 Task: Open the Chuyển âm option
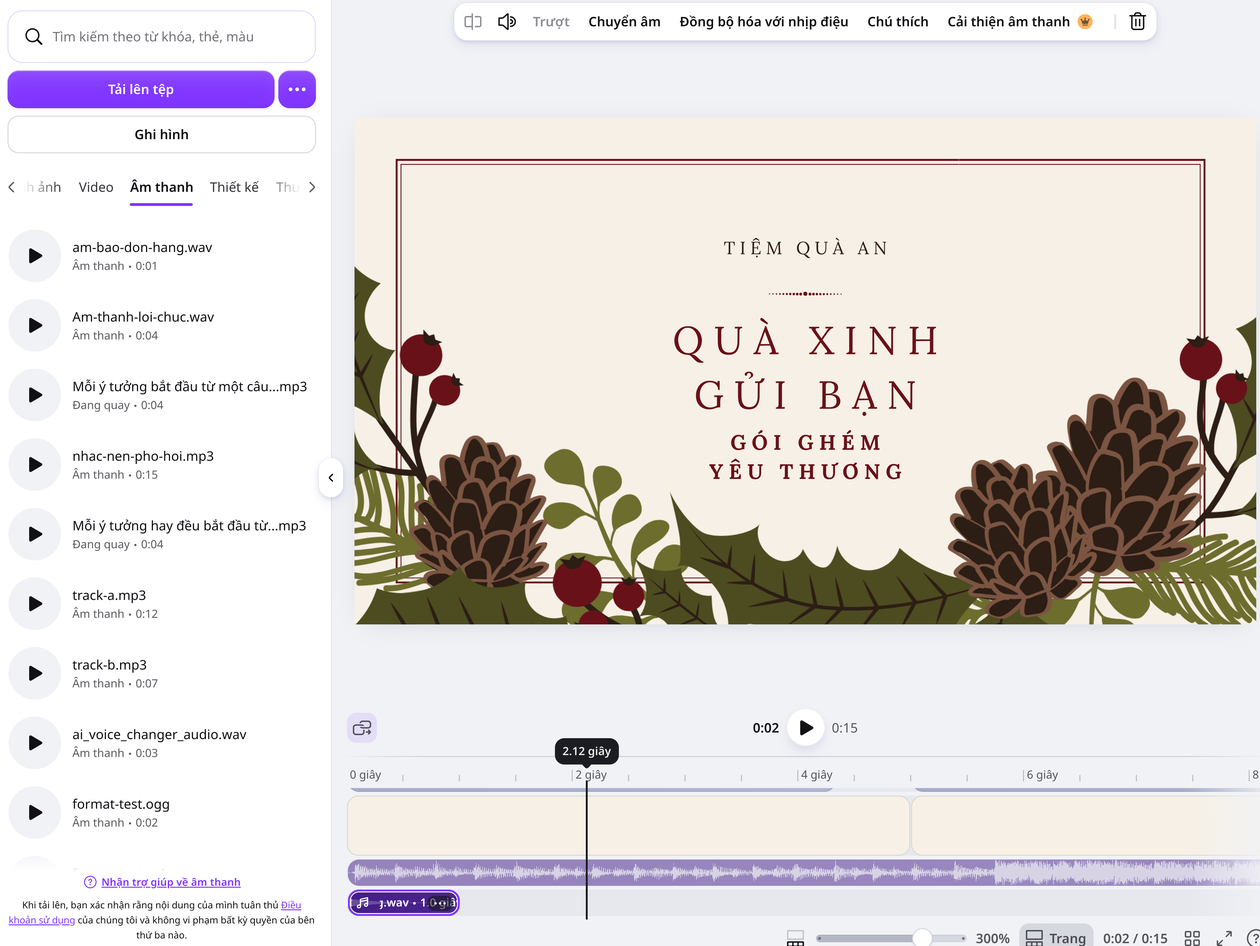tap(624, 22)
